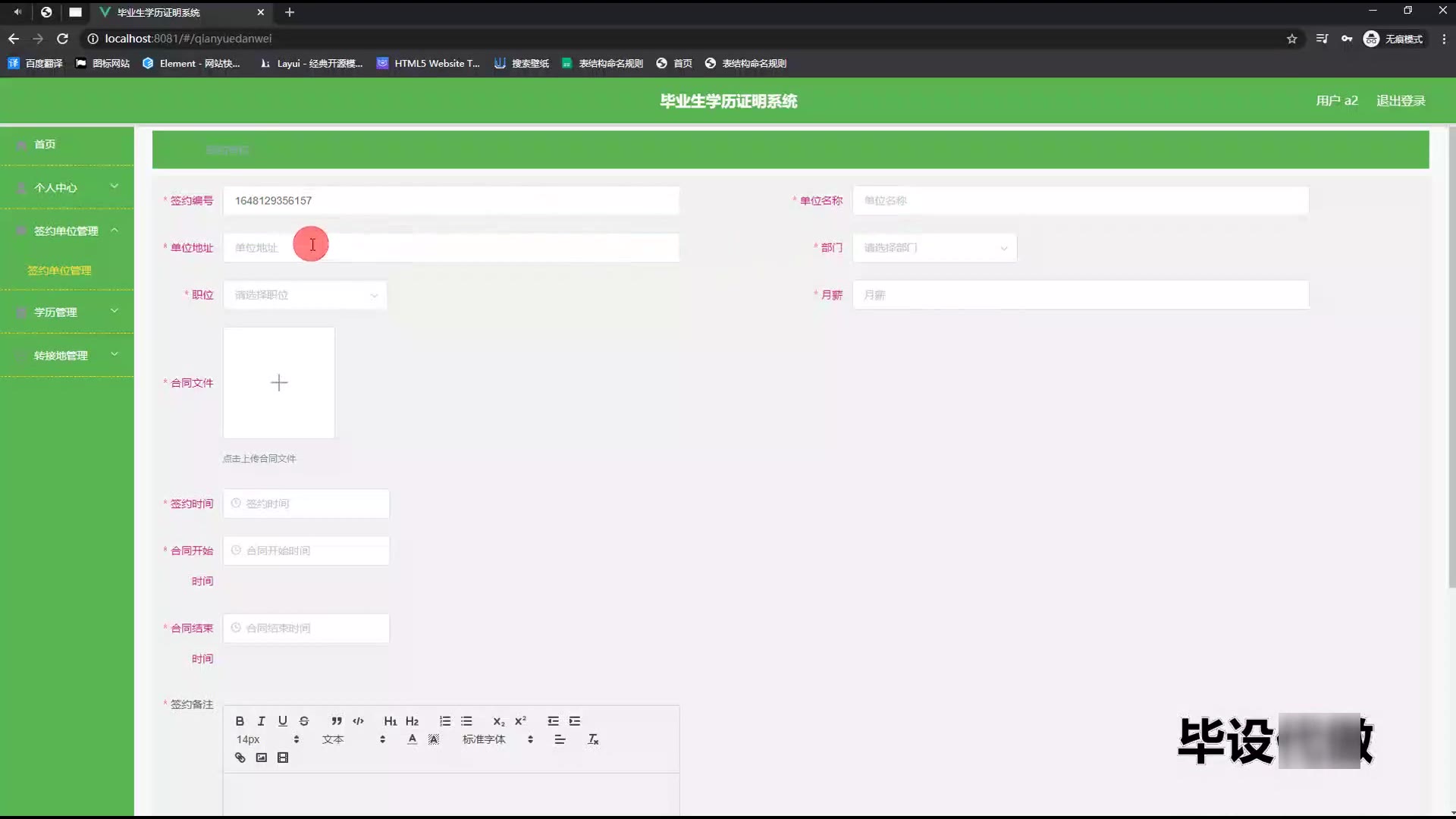Insert a bulleted list in the editor
1456x819 pixels.
click(x=466, y=721)
